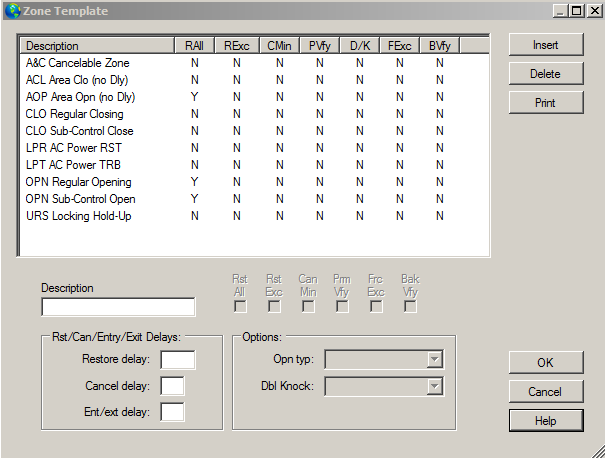Screen dimensions: 605x458
Task: Select the URS Locking Hold-Up row
Action: 255,216
